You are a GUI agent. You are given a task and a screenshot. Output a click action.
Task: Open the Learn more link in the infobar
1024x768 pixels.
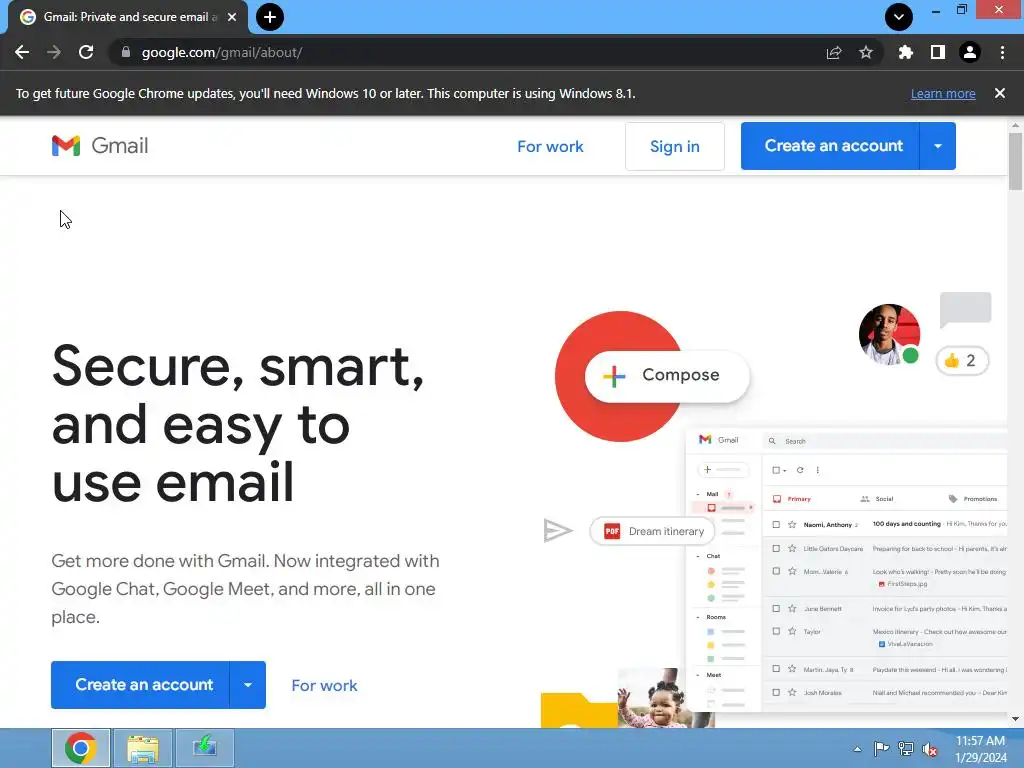943,93
